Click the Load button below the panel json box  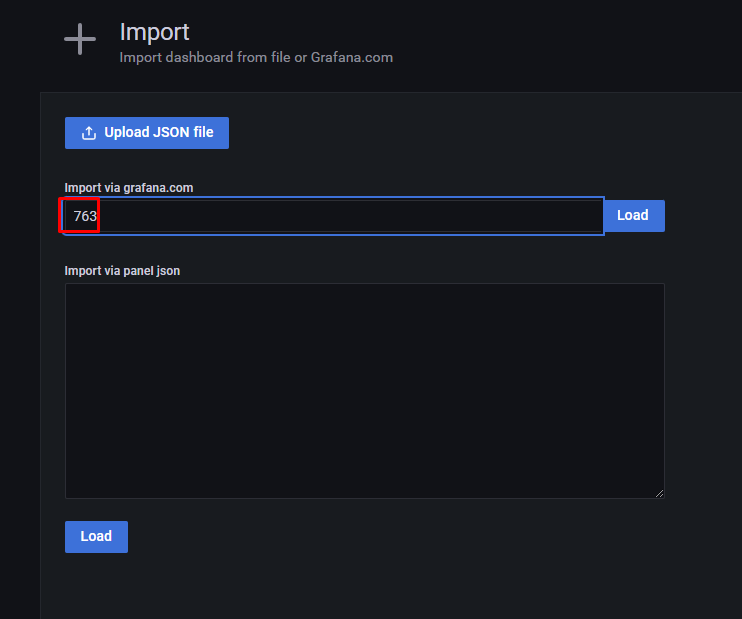tap(96, 537)
